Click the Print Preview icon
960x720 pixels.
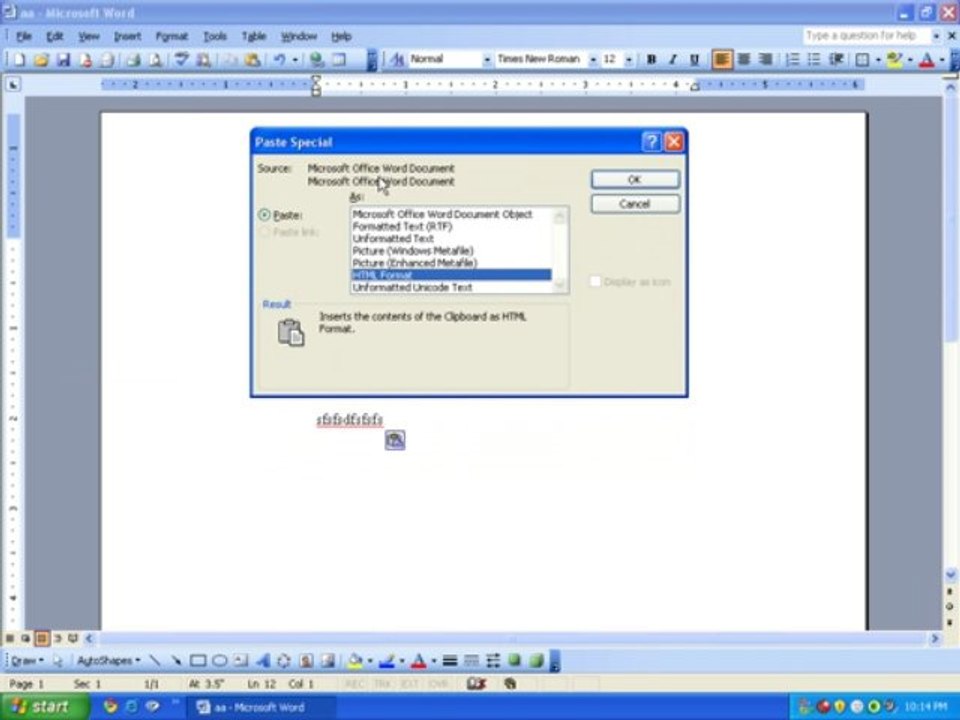coord(156,59)
